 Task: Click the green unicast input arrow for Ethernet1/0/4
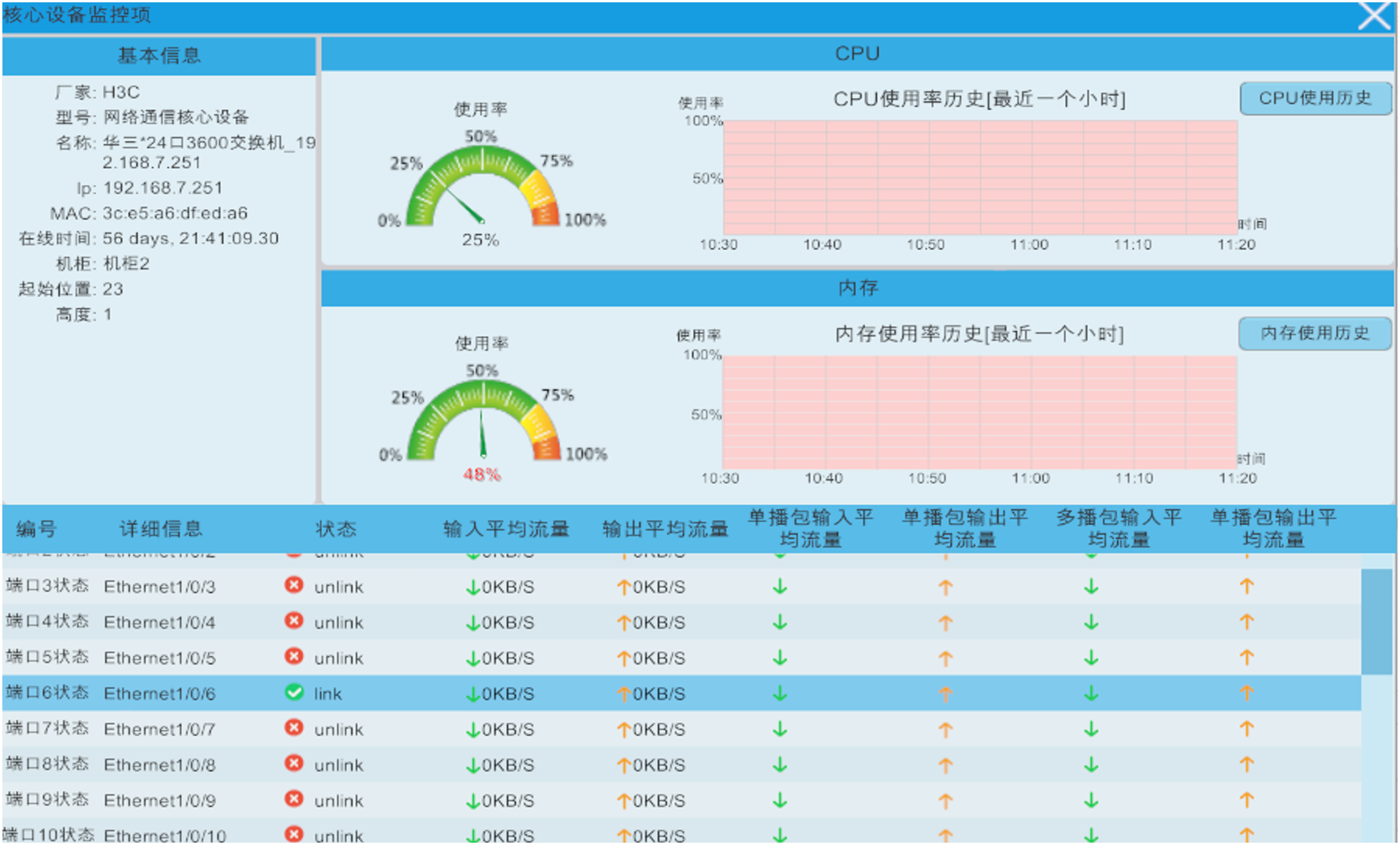tap(780, 622)
